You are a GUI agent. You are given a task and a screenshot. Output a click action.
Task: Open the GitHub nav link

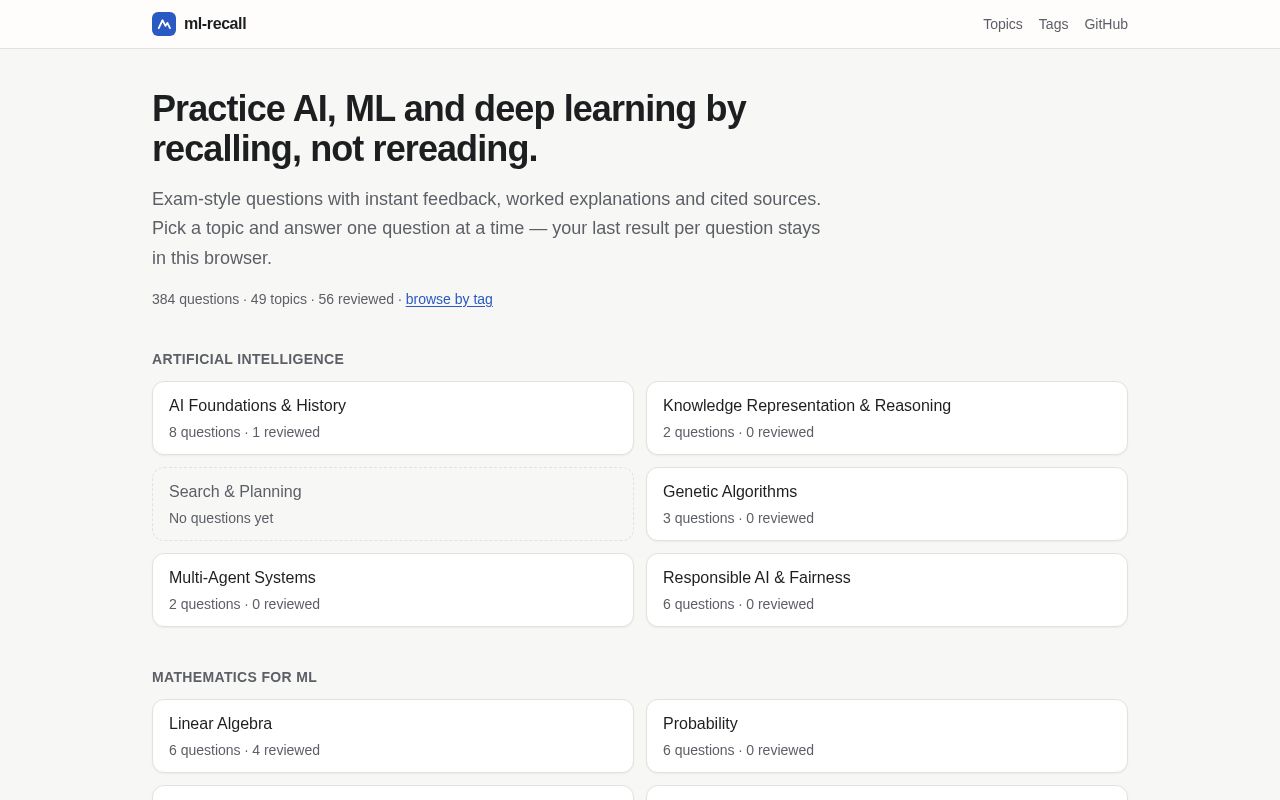pos(1106,24)
